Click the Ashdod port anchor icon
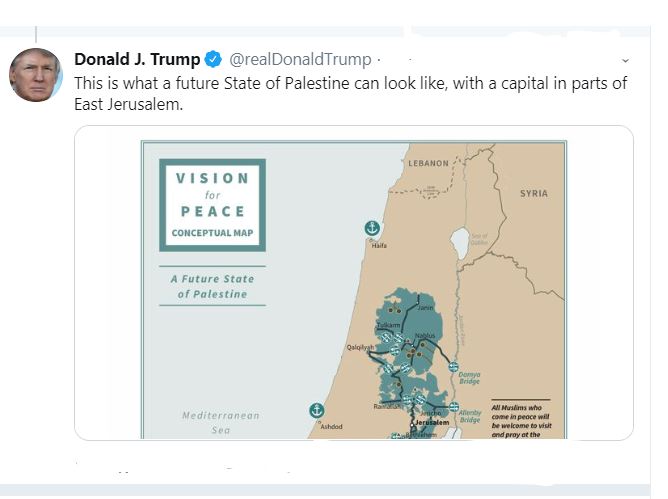 [x=316, y=411]
